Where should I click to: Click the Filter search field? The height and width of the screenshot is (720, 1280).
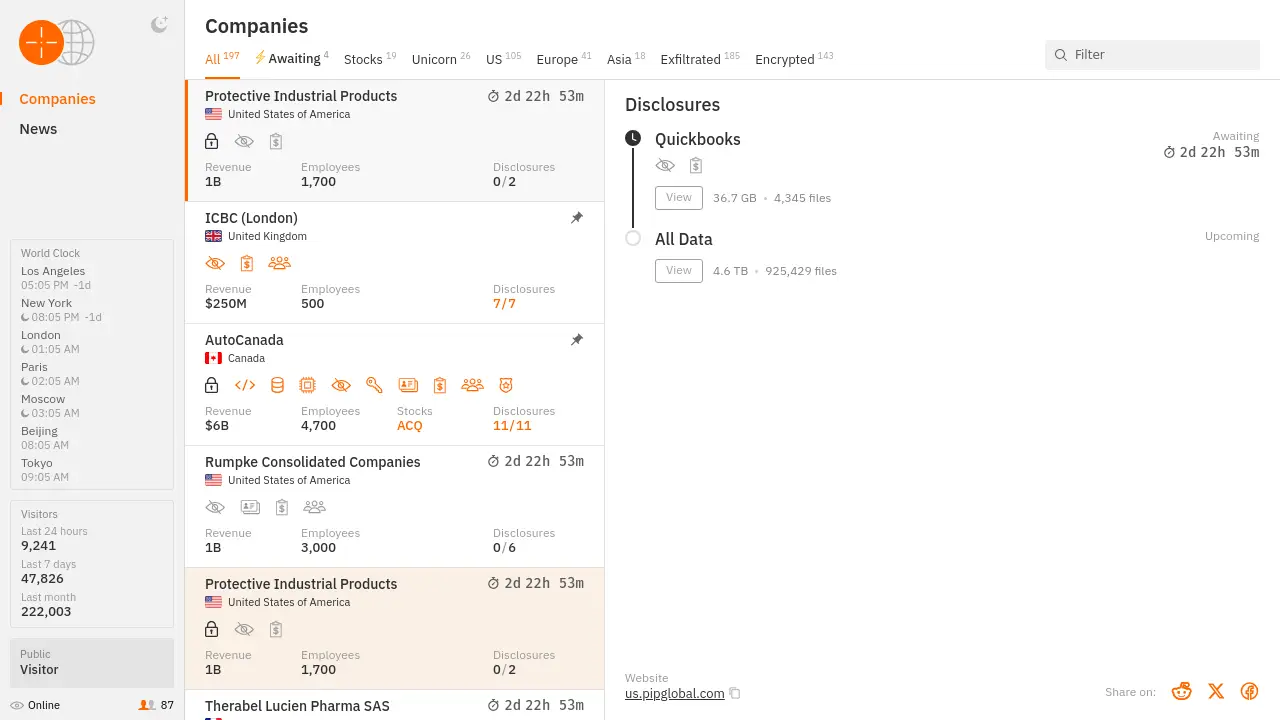coord(1160,55)
